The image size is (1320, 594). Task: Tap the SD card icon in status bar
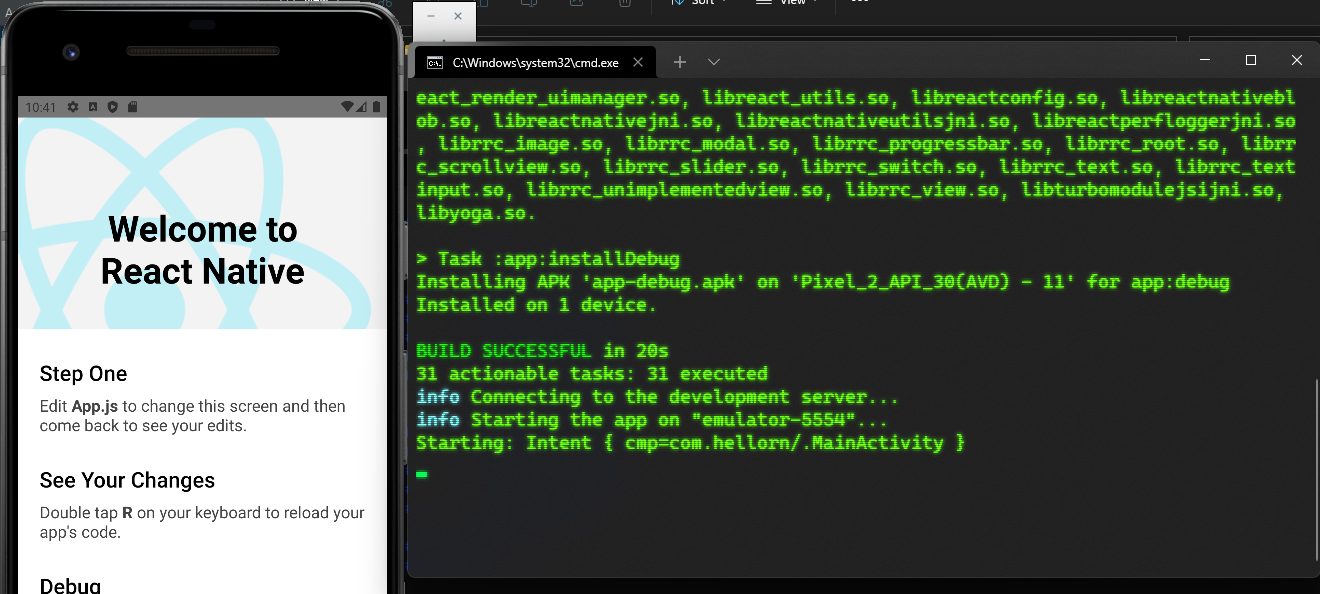click(132, 107)
